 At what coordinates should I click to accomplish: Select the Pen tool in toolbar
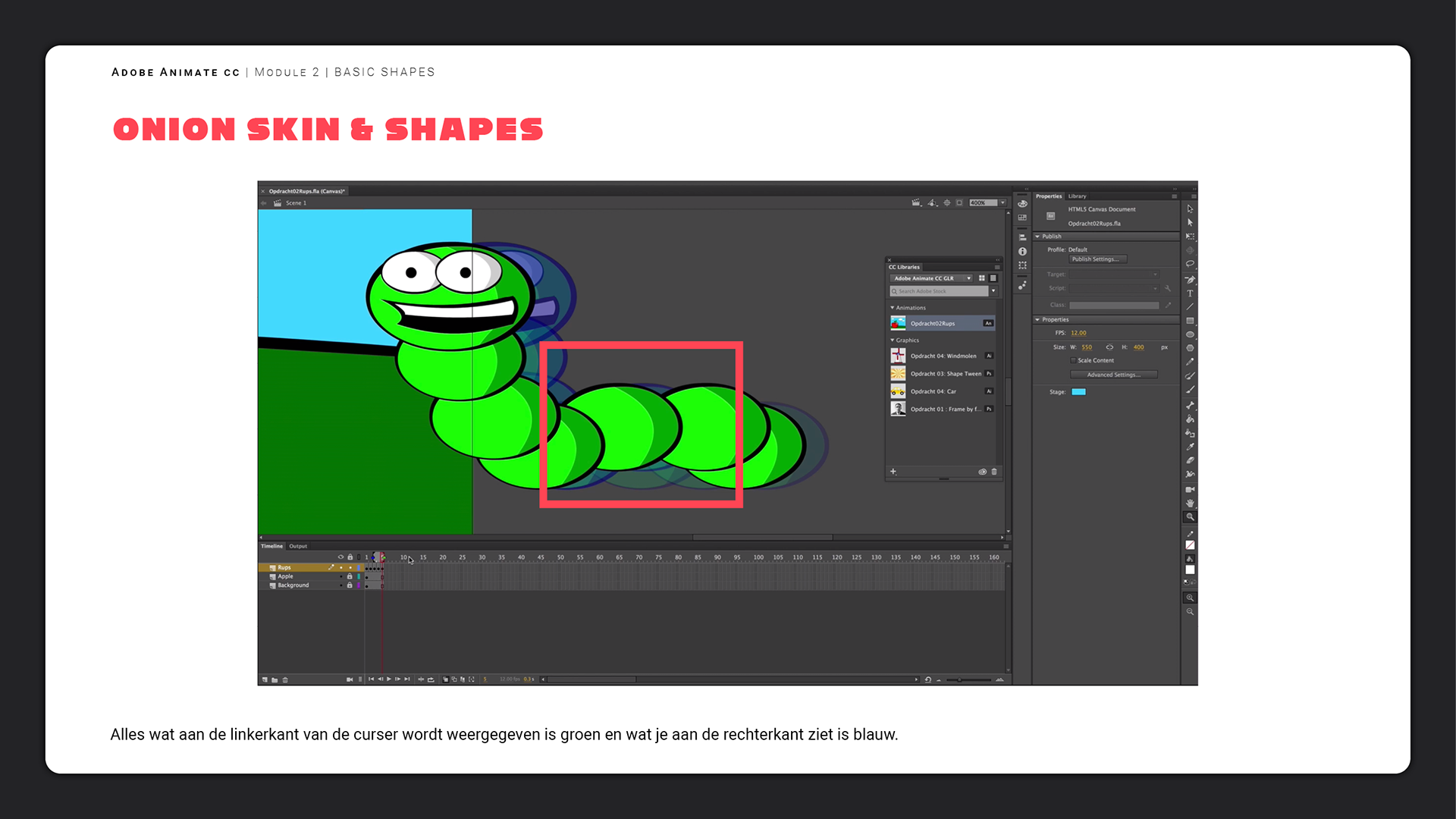coord(1190,280)
